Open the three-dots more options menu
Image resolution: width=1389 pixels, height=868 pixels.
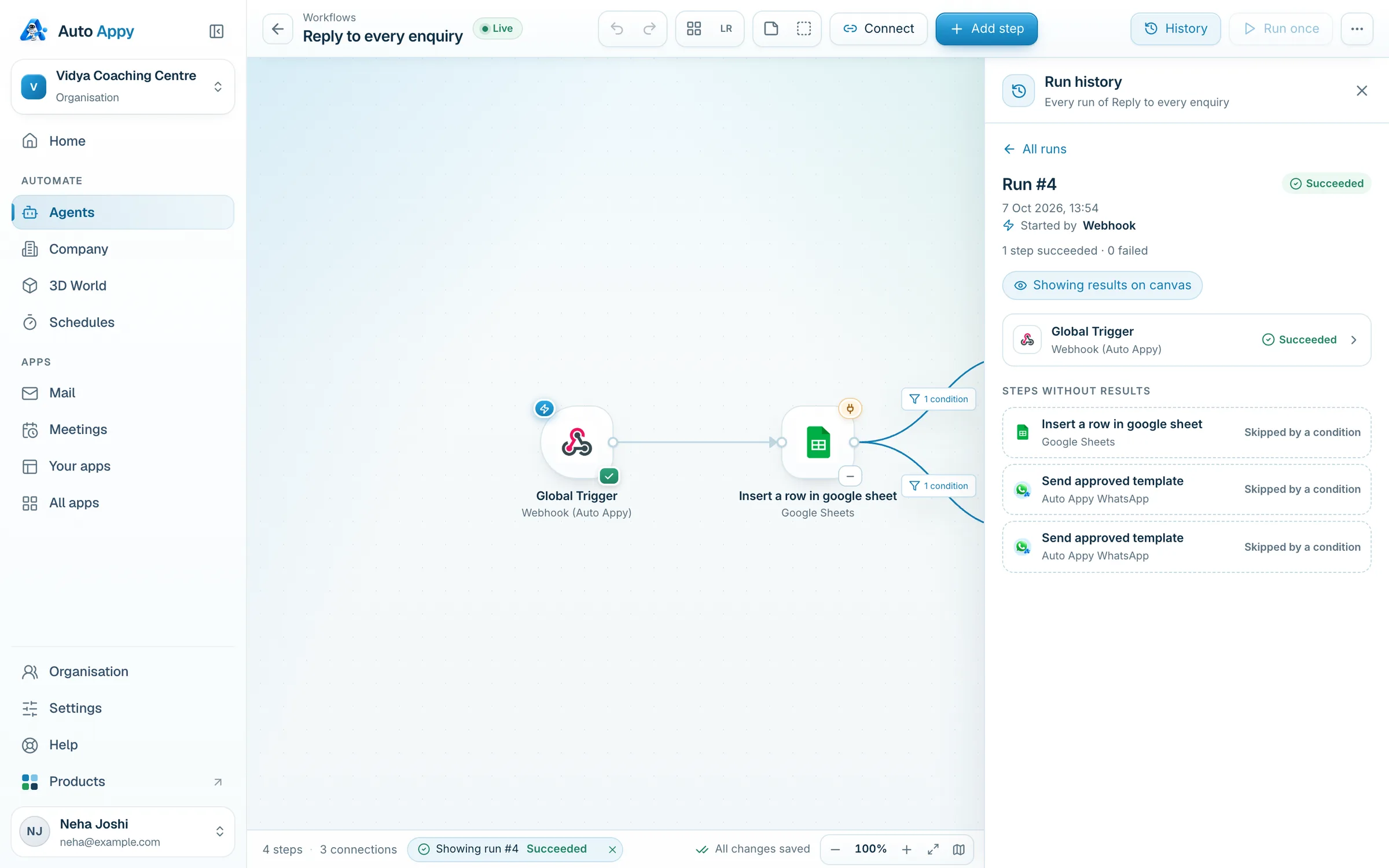[x=1357, y=29]
